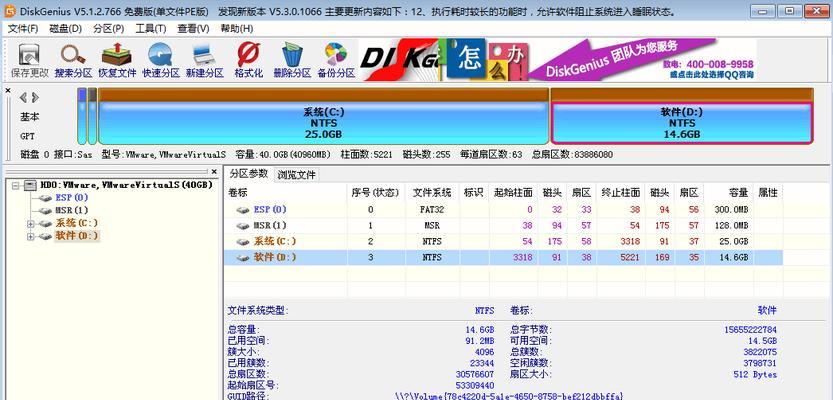Screen dimensions: 833x400
Task: Select MSR(1) in disk tree
Action: click(x=72, y=210)
